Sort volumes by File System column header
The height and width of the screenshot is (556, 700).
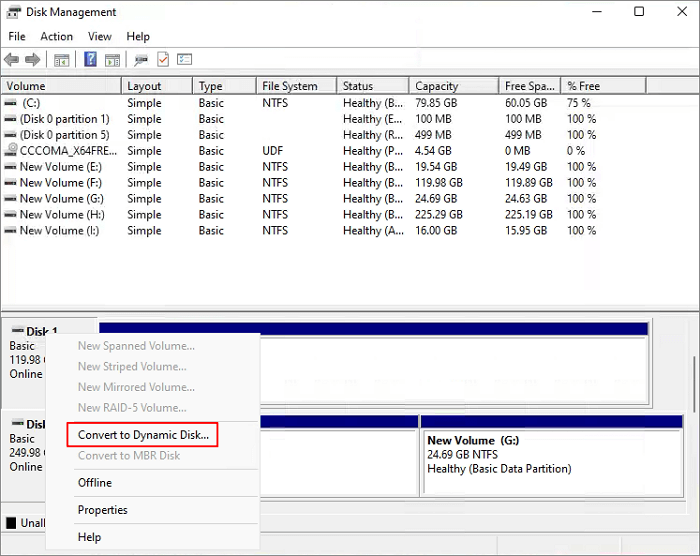click(x=290, y=86)
